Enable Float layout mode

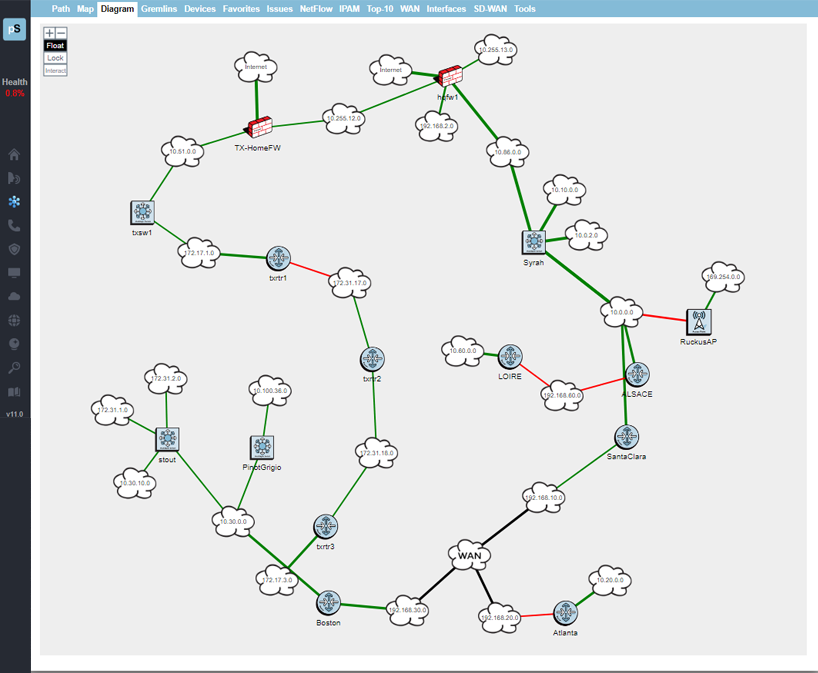(55, 46)
